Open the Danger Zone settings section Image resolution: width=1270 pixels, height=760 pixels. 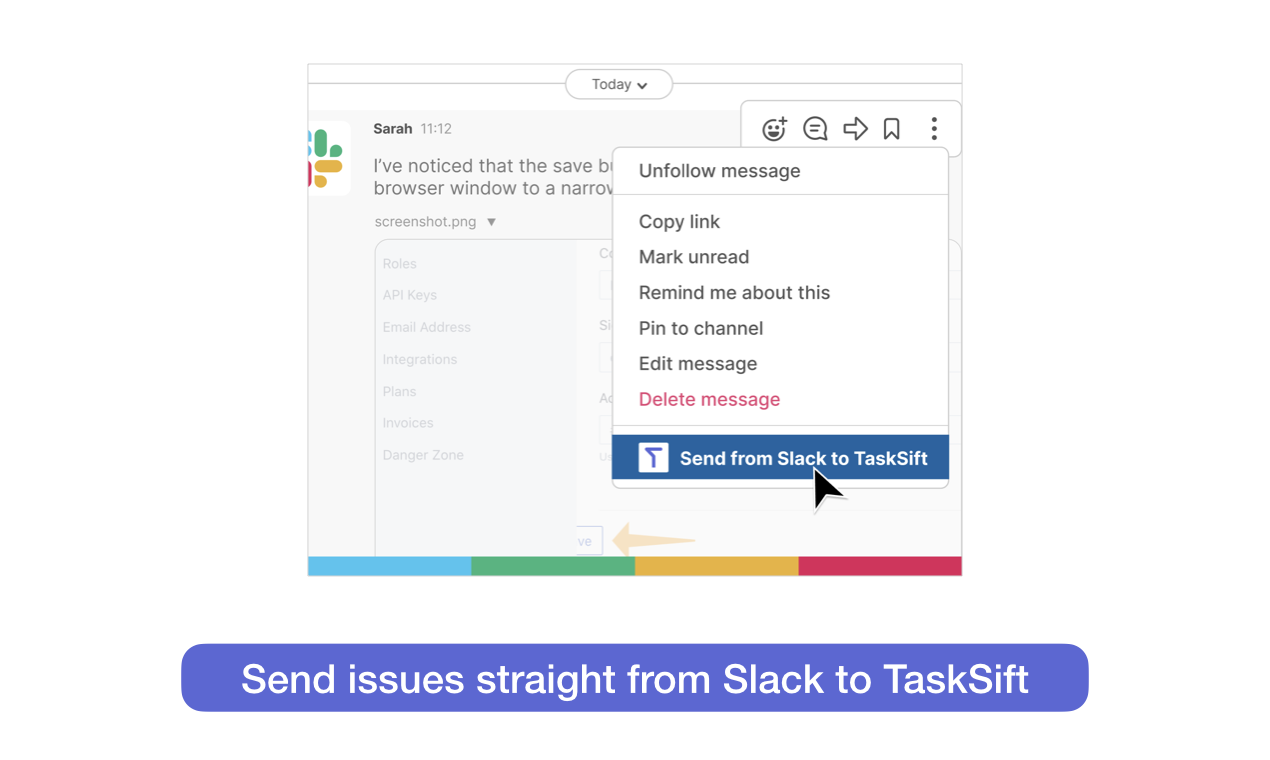tap(422, 455)
